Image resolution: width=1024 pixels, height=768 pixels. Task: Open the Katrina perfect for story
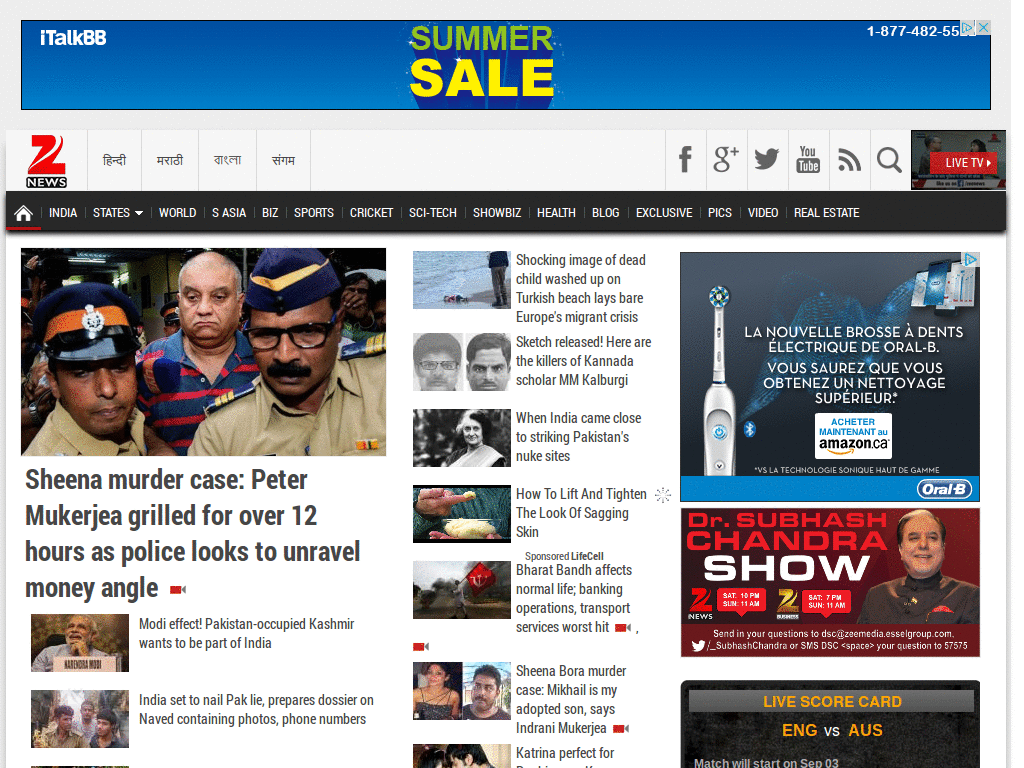(x=565, y=754)
